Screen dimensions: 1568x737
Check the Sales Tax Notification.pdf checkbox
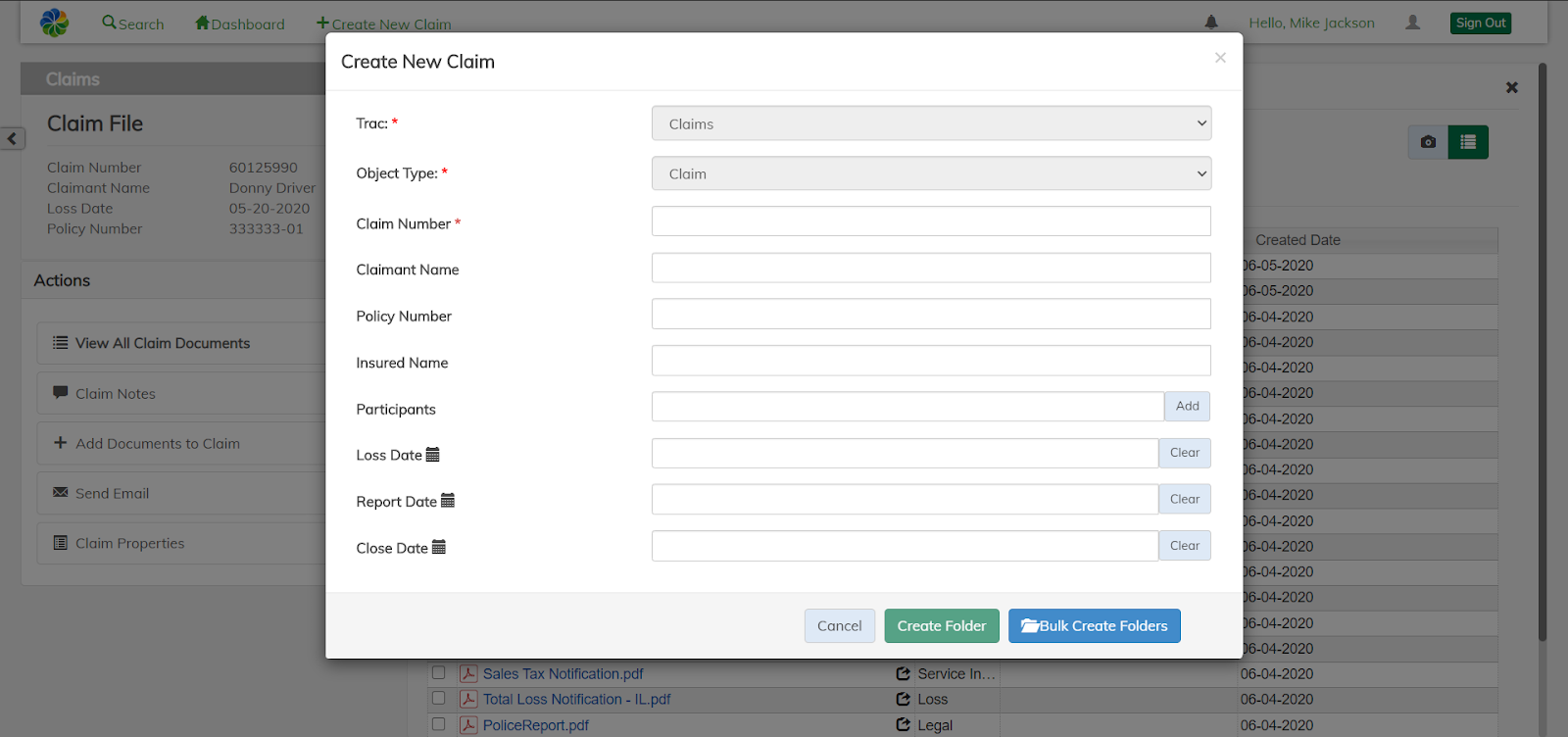[x=438, y=673]
